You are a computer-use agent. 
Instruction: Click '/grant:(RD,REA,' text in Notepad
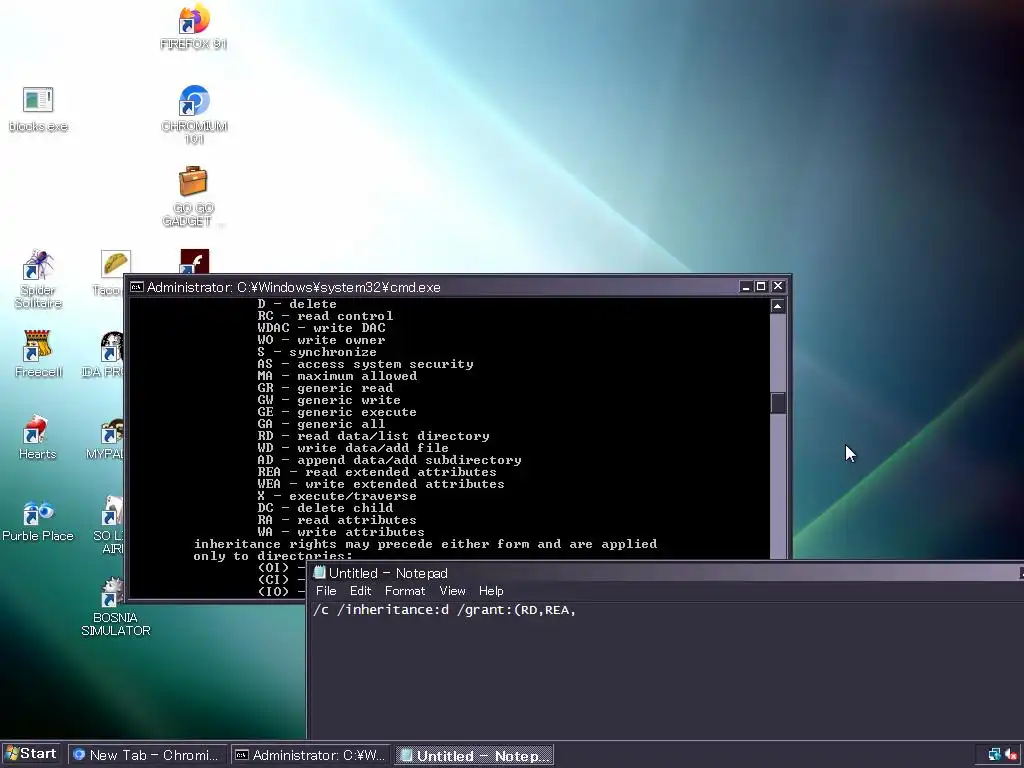(516, 610)
